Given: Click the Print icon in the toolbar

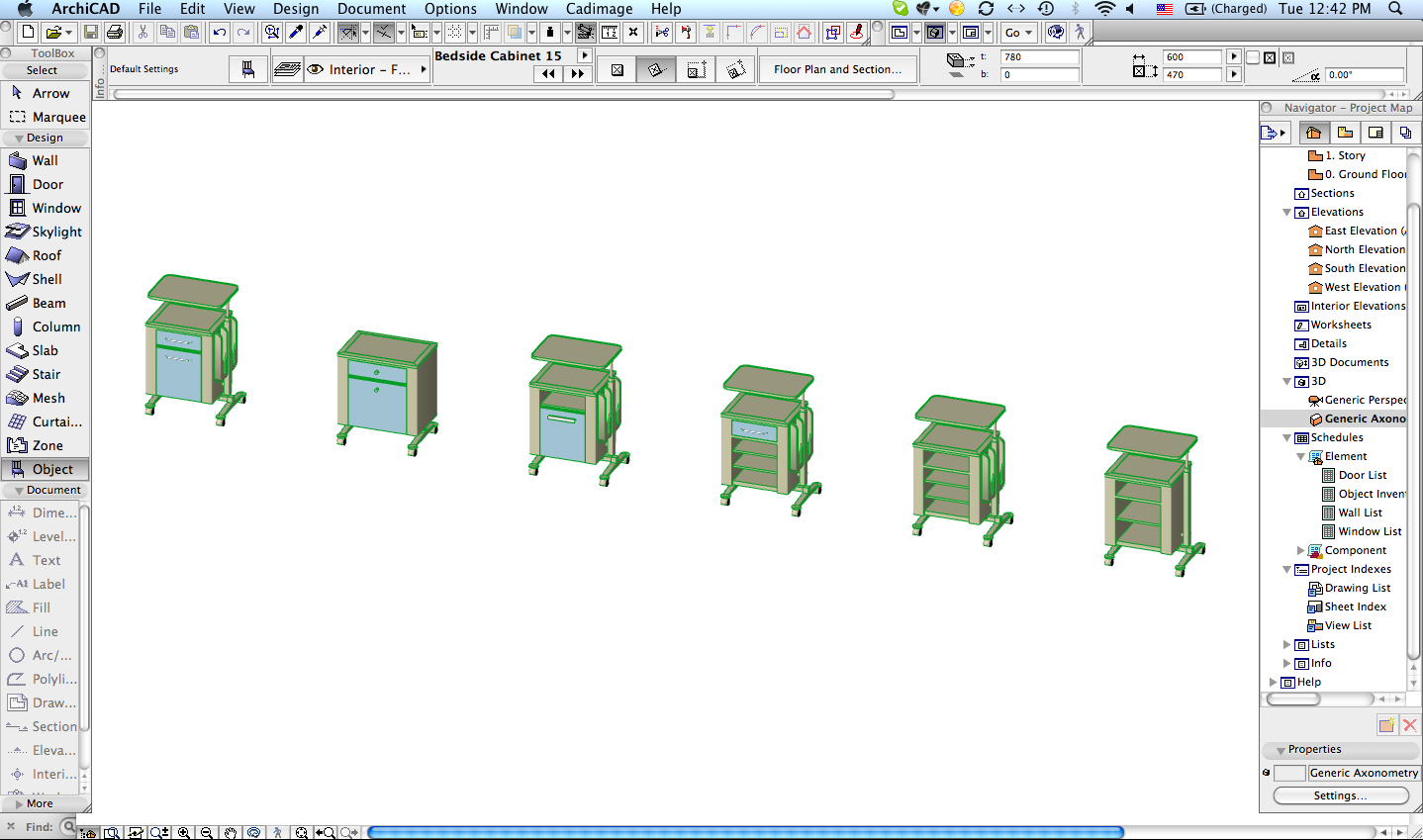Looking at the screenshot, I should [x=115, y=33].
